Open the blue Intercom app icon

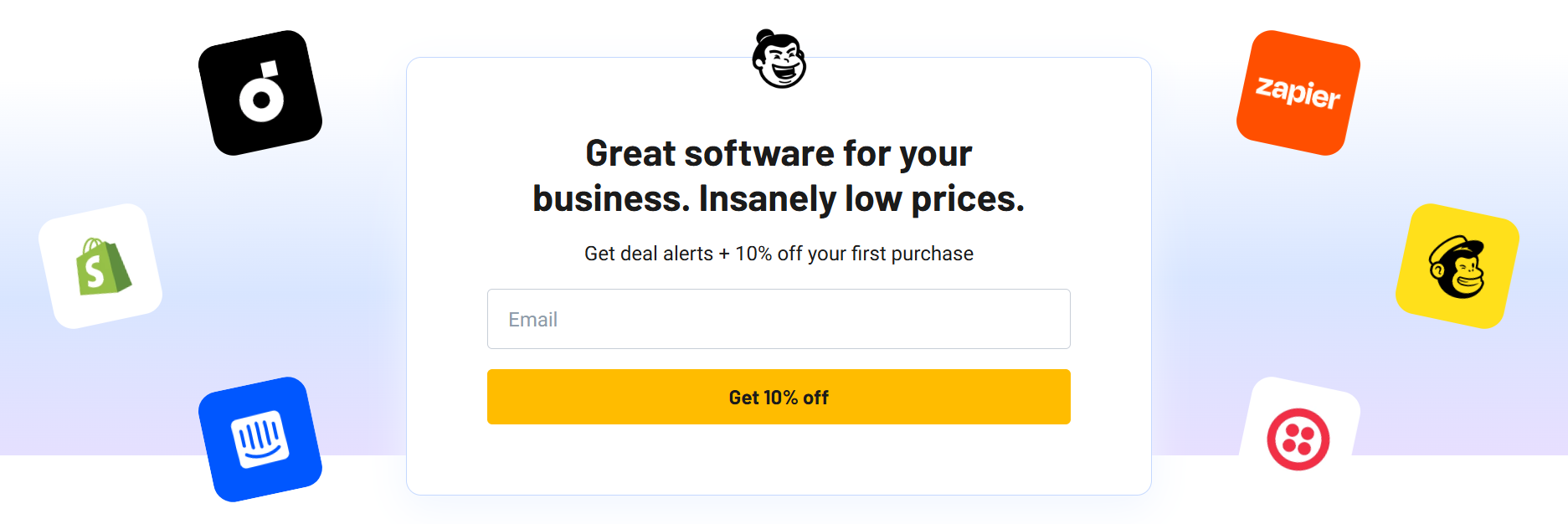260,439
